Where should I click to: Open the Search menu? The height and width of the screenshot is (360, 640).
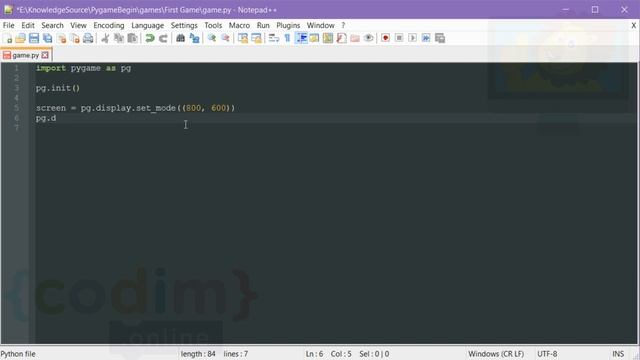point(52,25)
